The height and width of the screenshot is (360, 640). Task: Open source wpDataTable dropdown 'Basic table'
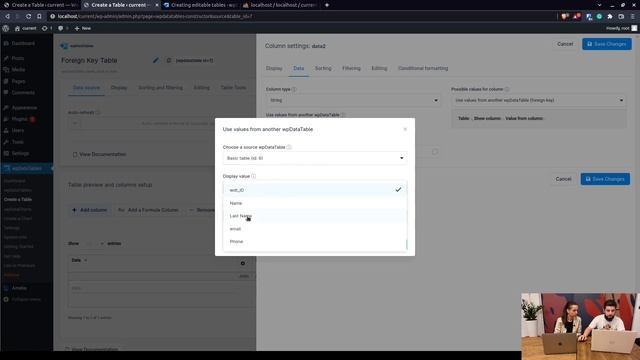coord(315,158)
